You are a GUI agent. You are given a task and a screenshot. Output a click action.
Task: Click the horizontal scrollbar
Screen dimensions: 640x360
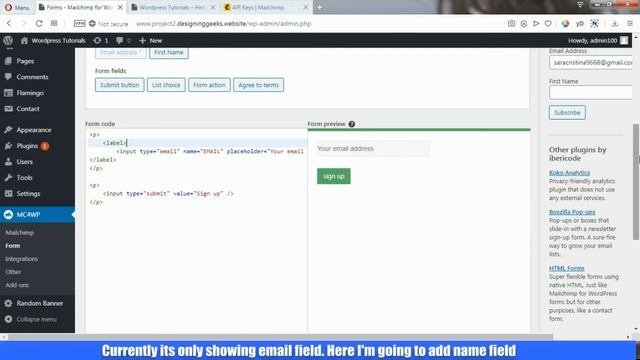280,337
